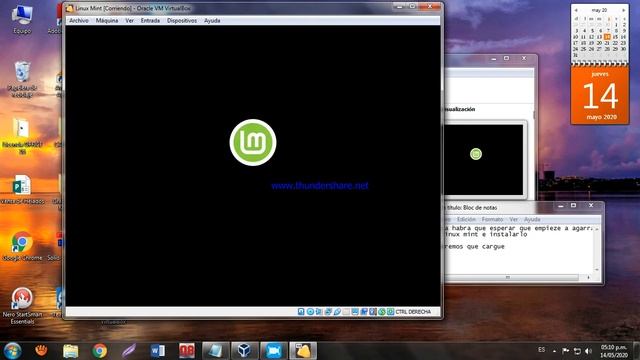The width and height of the screenshot is (640, 360).
Task: Click mouse integration icon in VirtualBox status bar
Action: tap(382, 312)
